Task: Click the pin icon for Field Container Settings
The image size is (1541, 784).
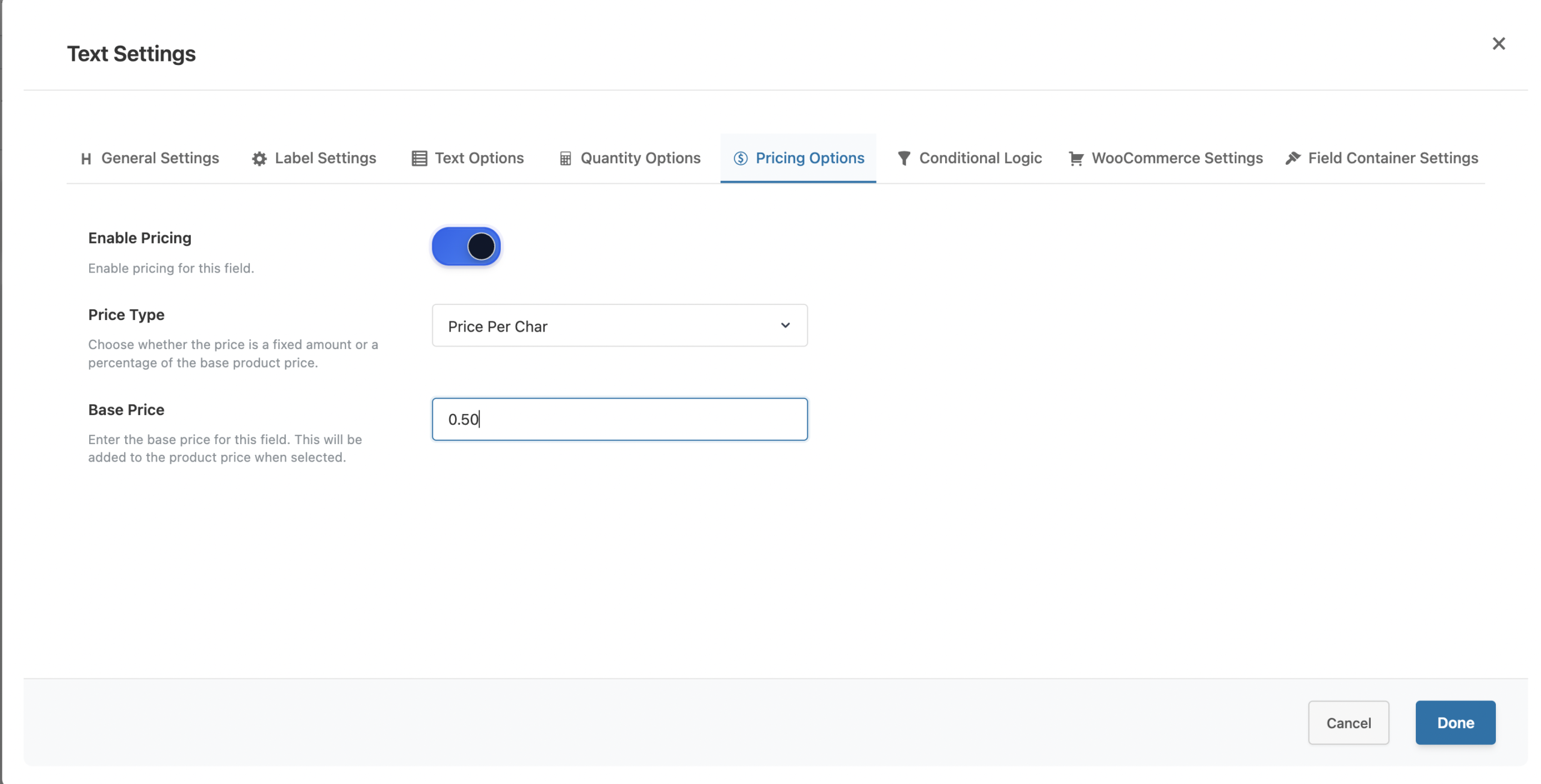Action: pos(1293,158)
